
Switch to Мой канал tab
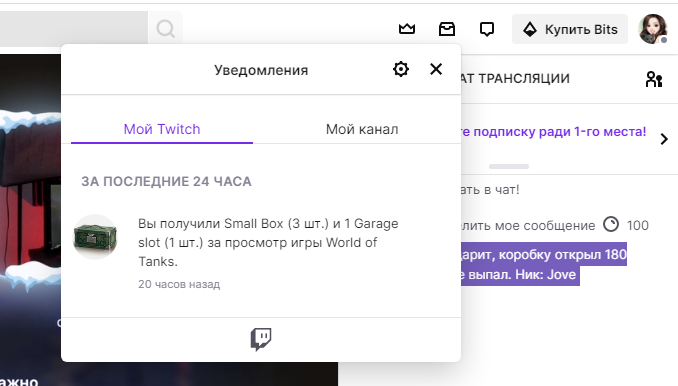point(362,129)
